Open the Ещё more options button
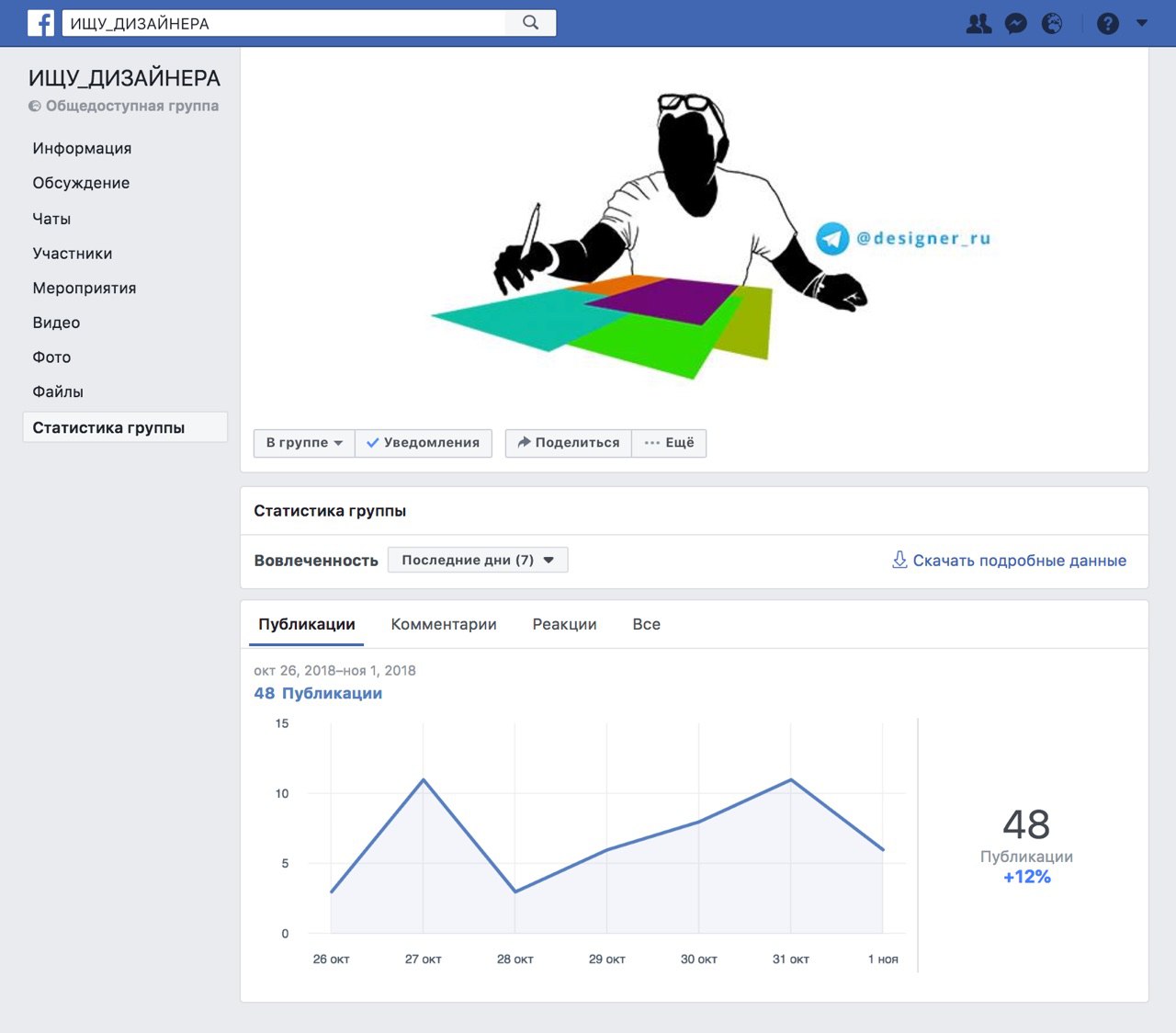This screenshot has height=1033, width=1176. [x=669, y=443]
